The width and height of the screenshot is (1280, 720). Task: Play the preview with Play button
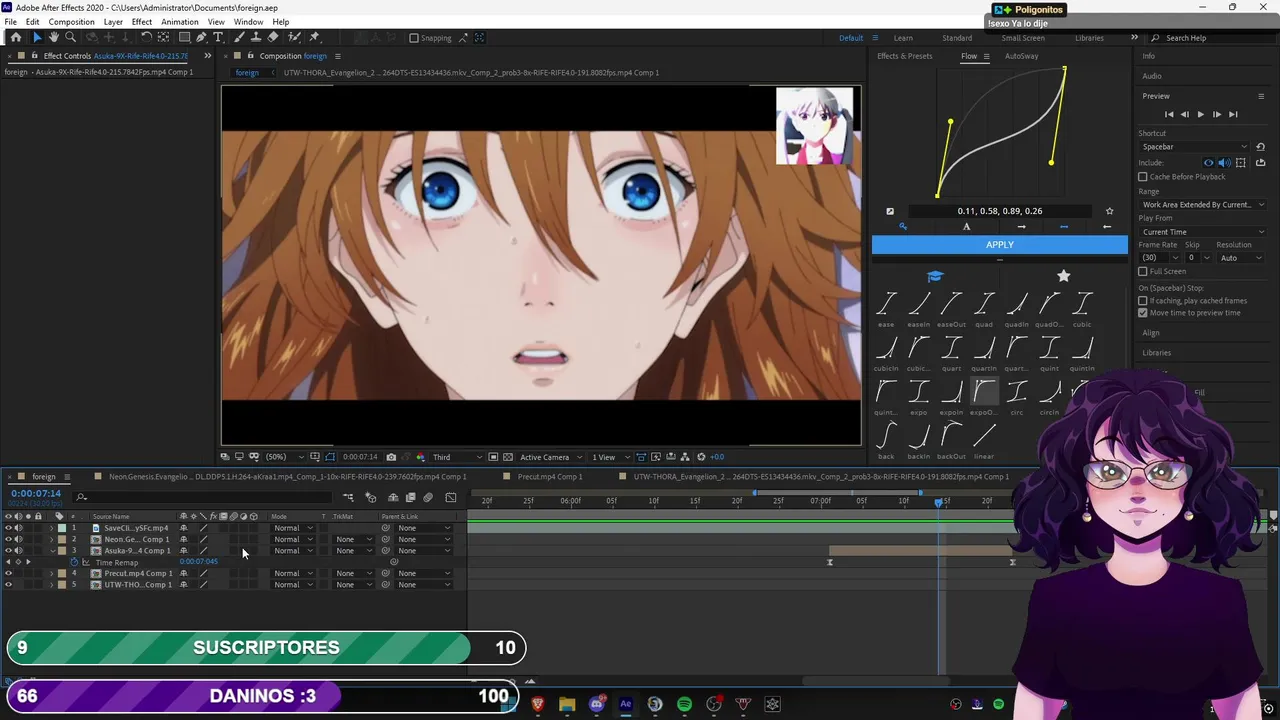pyautogui.click(x=1201, y=115)
